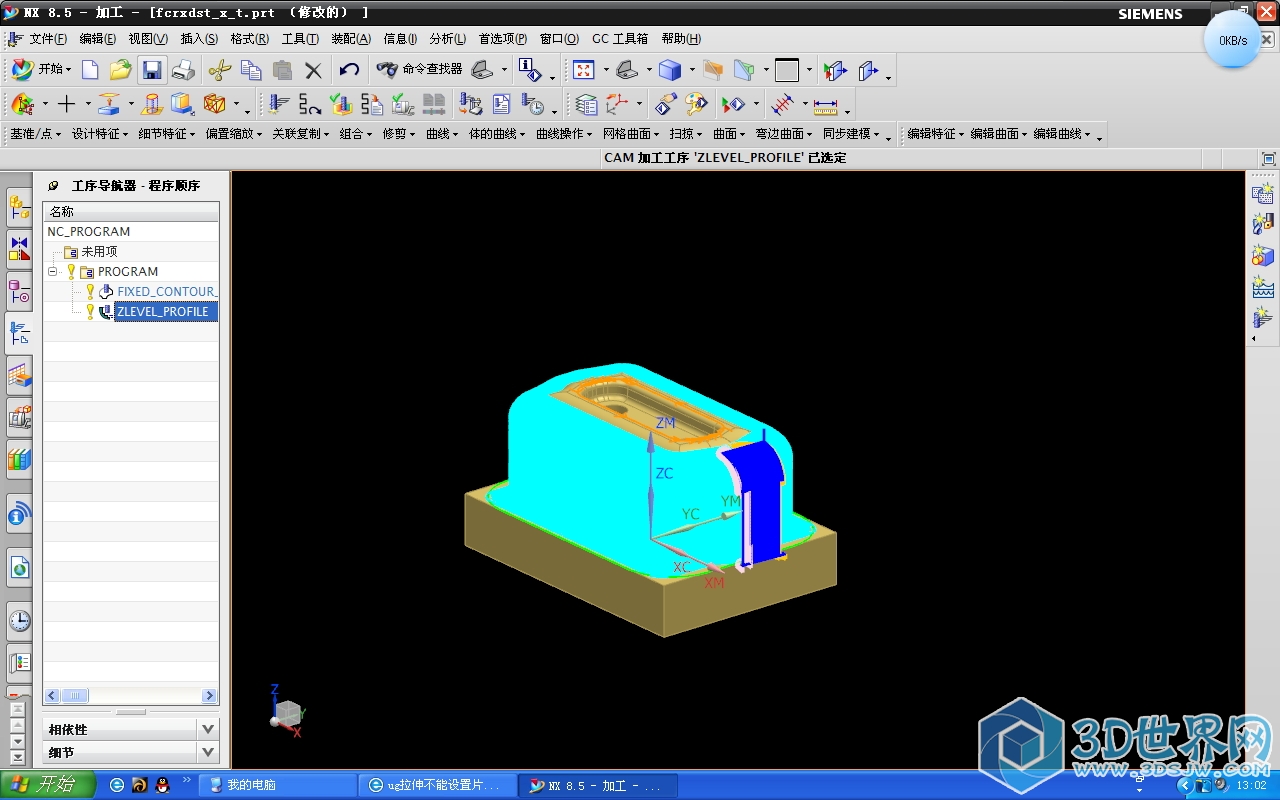Cut with the scissors icon
This screenshot has width=1280, height=800.
(220, 70)
